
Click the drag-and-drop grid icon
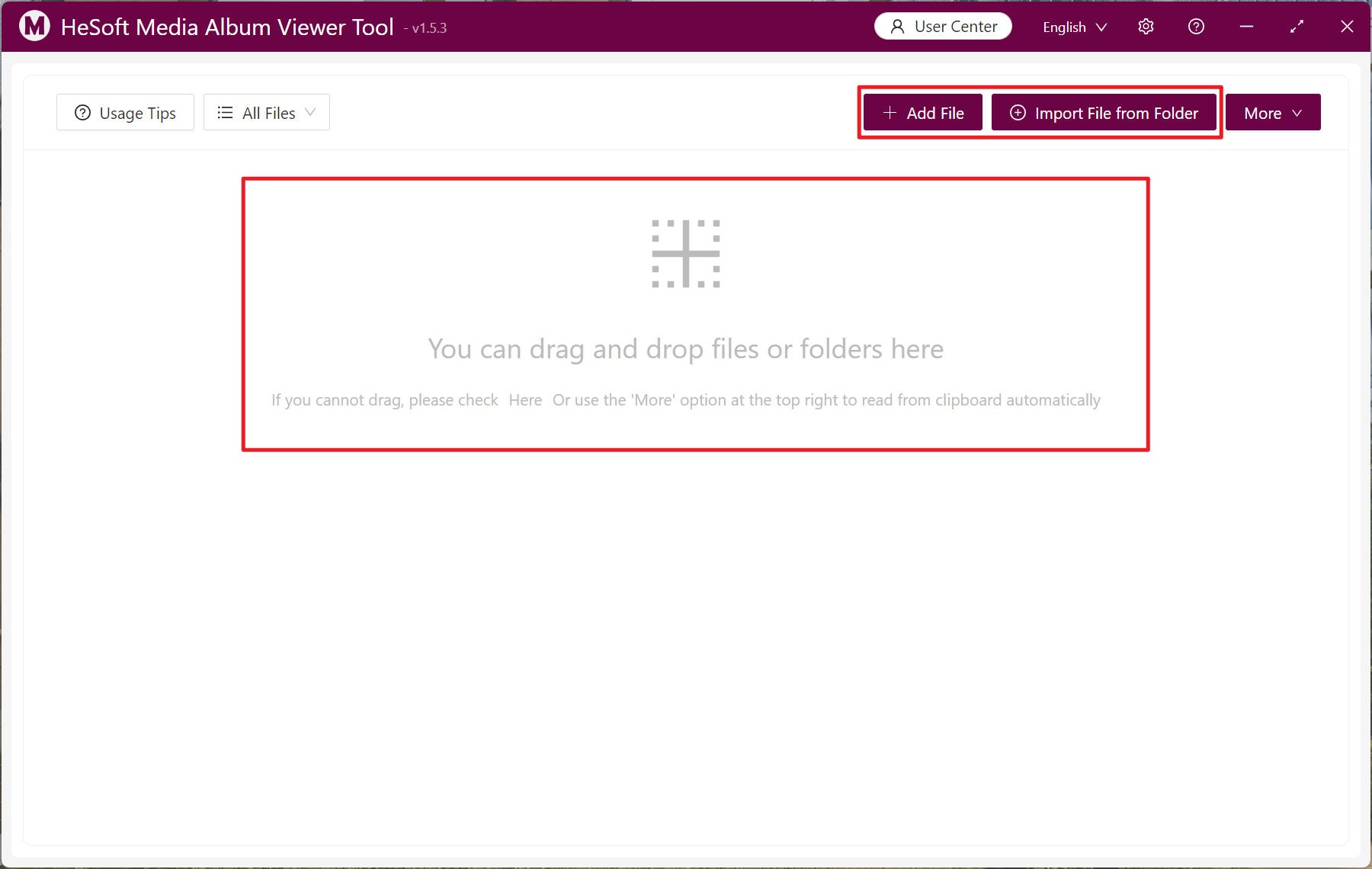point(686,254)
